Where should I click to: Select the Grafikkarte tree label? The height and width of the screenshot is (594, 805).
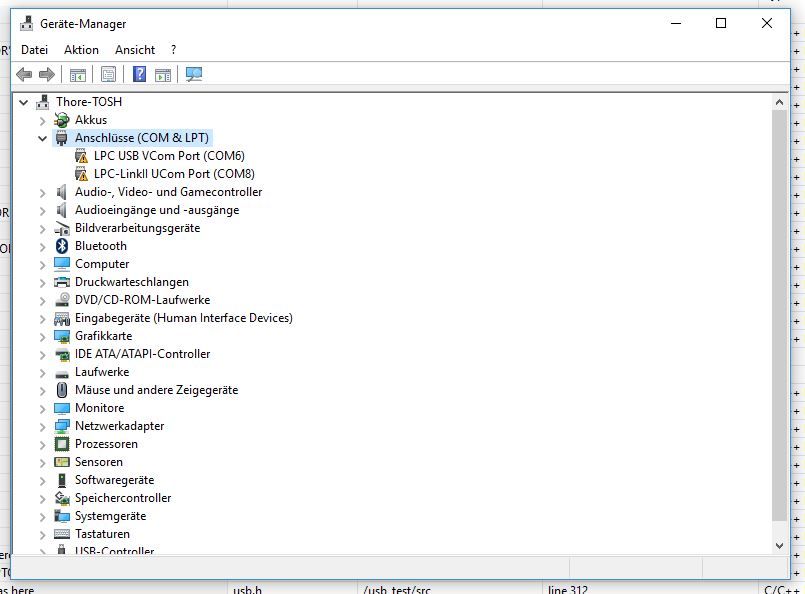click(104, 336)
